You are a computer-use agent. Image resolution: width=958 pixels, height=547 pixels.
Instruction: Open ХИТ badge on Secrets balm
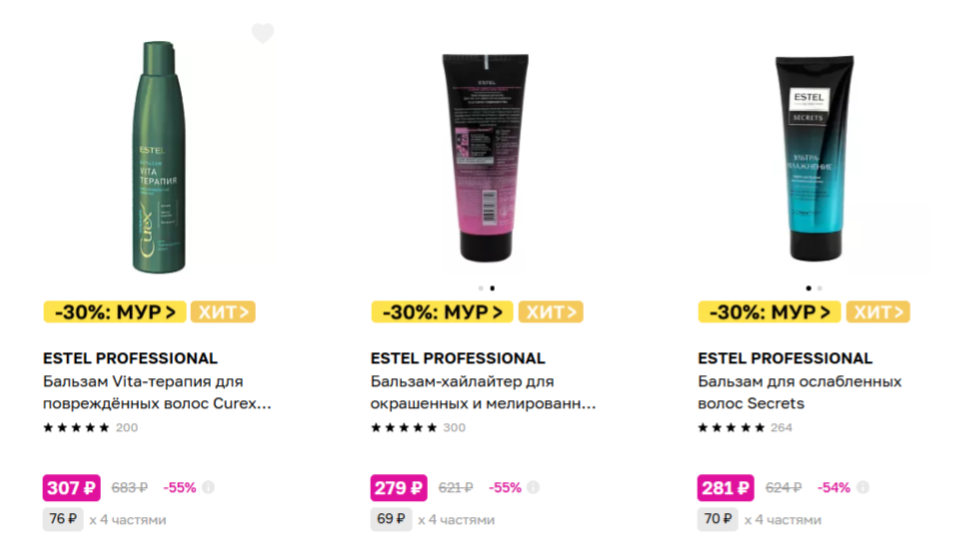(878, 312)
